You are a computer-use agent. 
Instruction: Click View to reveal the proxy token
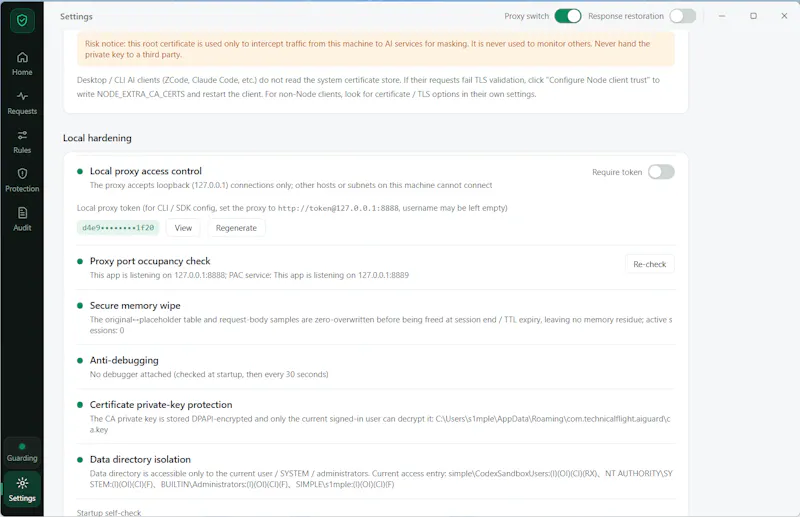[183, 228]
